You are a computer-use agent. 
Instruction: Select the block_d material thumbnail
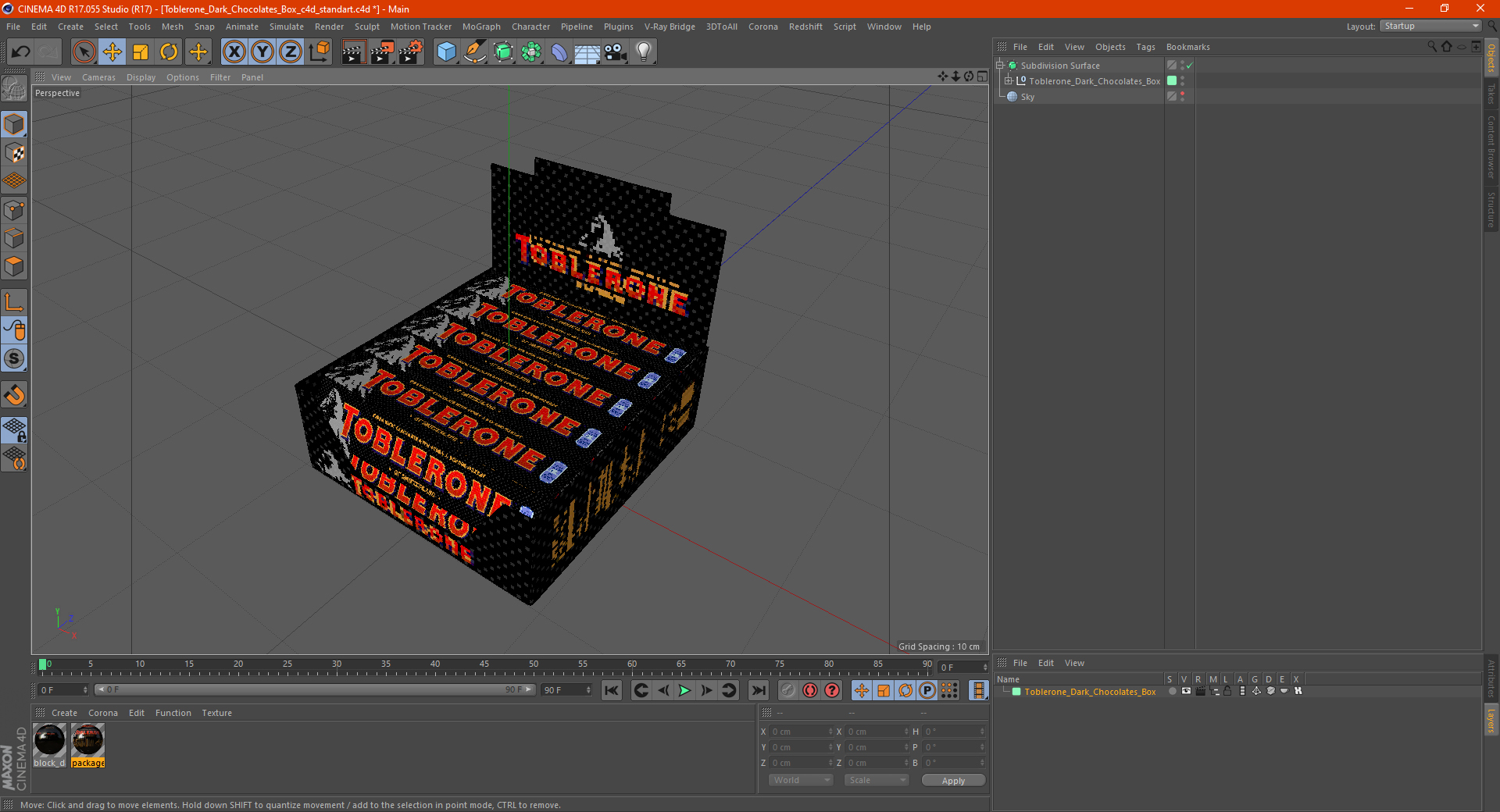(49, 740)
